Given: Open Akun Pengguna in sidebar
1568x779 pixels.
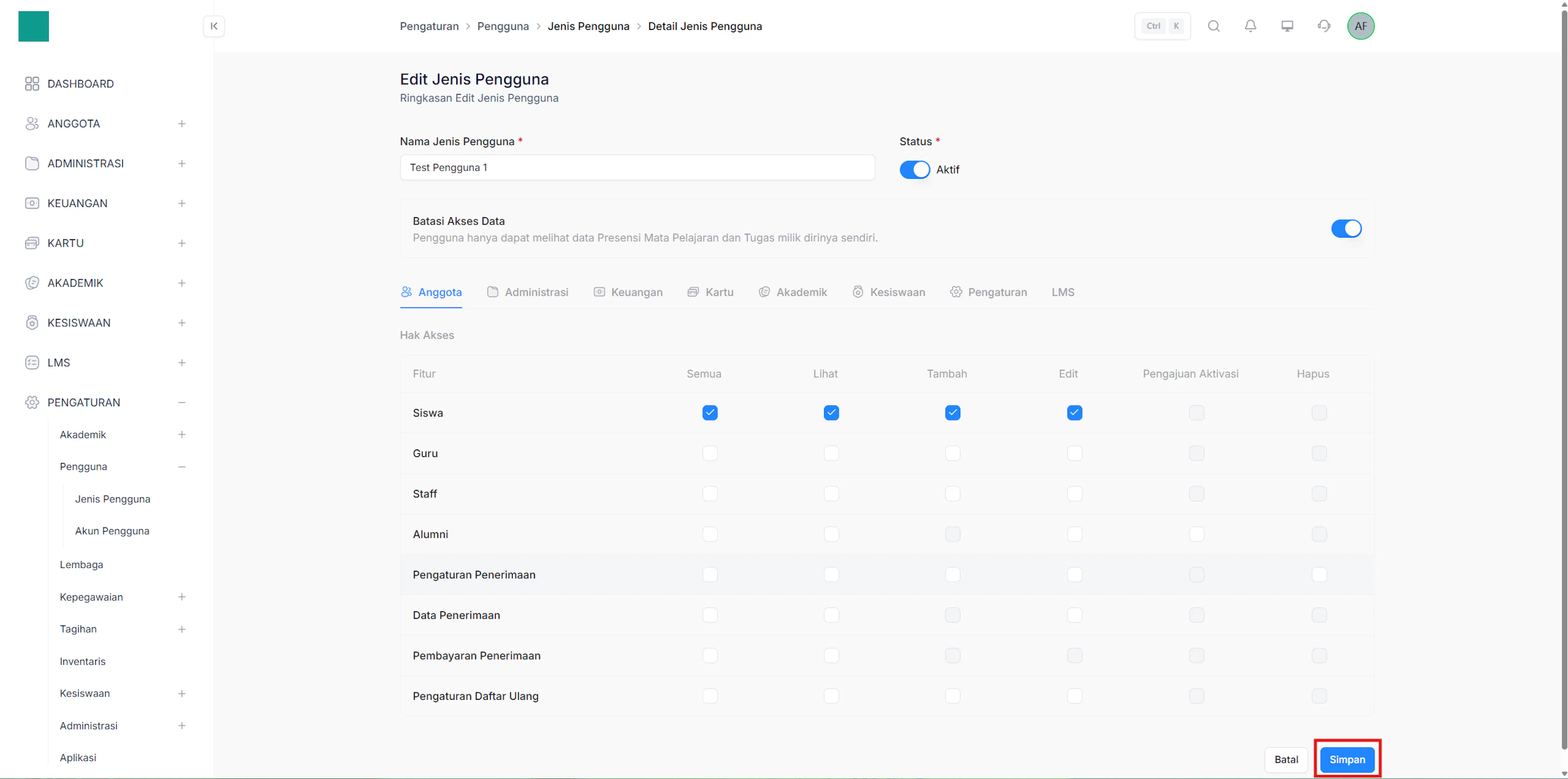Looking at the screenshot, I should [112, 531].
